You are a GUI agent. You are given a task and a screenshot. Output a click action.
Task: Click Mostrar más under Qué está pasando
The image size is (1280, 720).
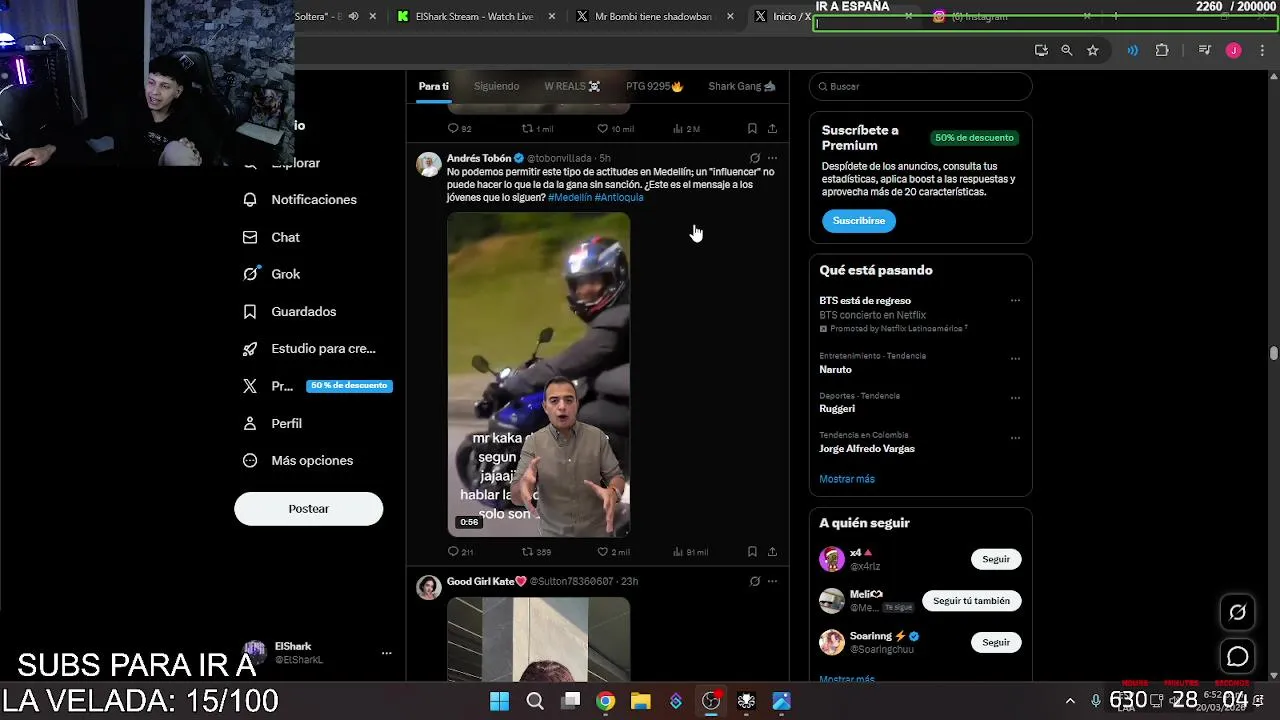click(x=847, y=479)
